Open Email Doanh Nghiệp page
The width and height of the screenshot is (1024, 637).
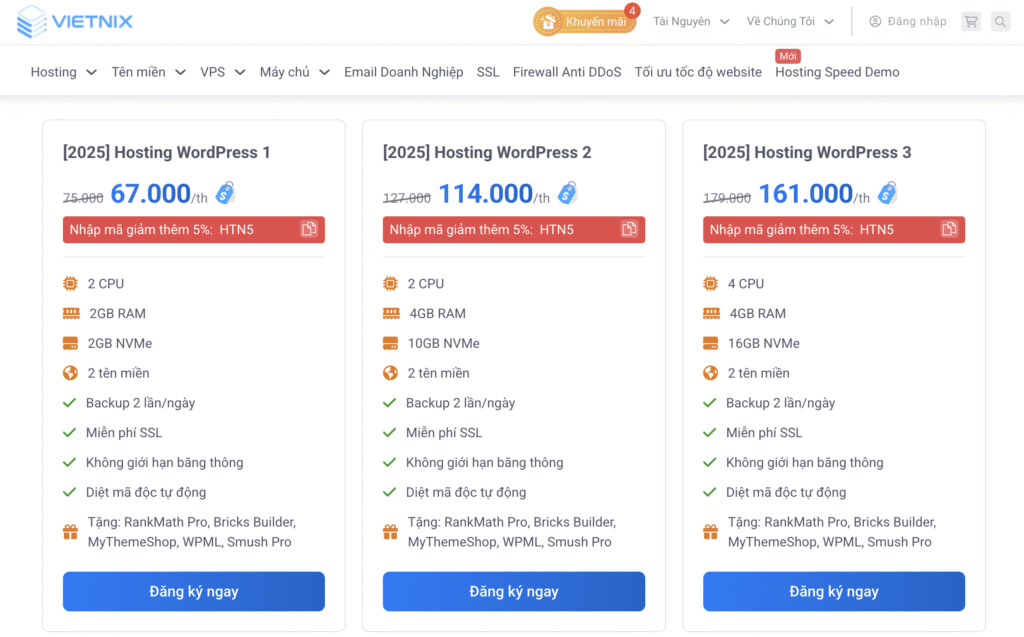tap(403, 72)
